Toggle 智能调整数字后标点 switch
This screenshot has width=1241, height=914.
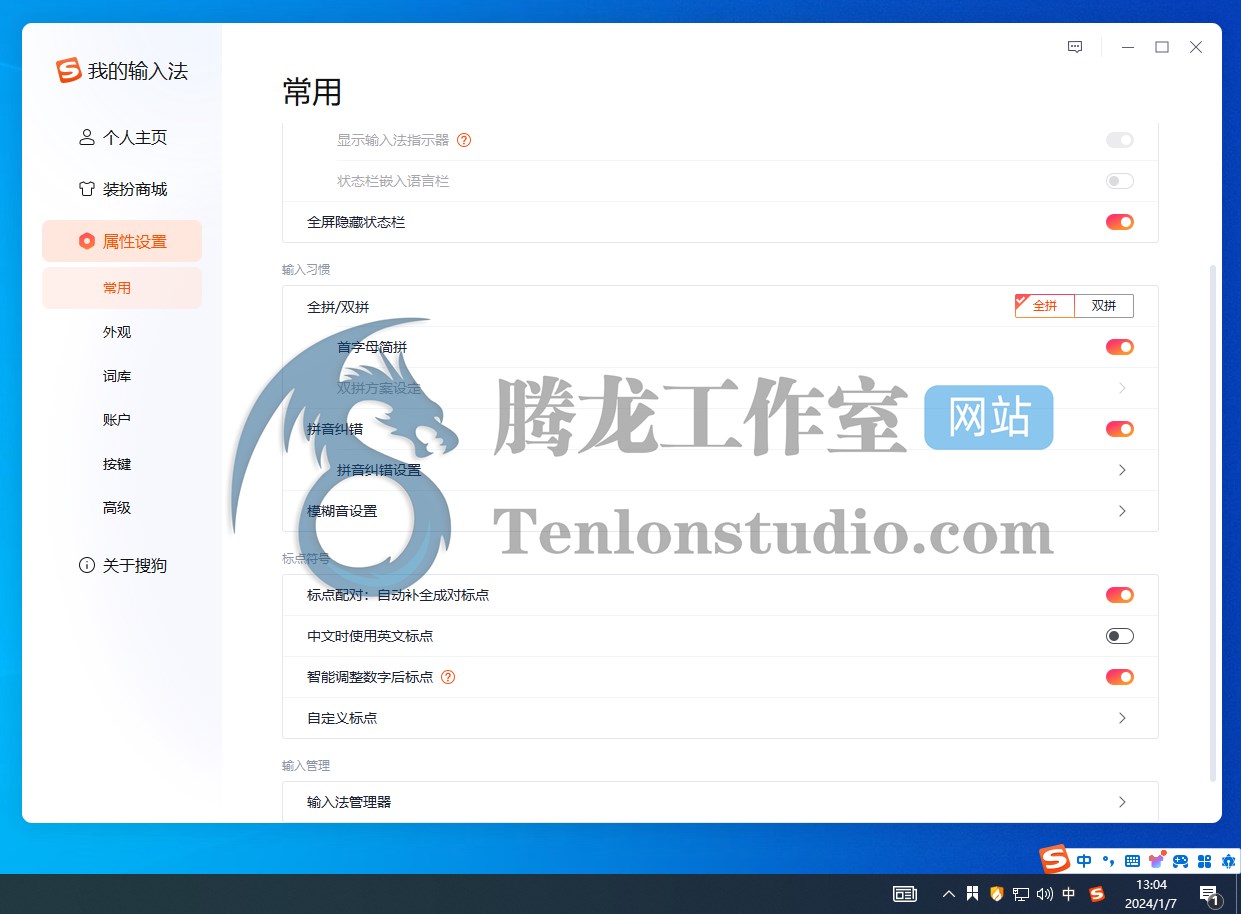(1120, 677)
